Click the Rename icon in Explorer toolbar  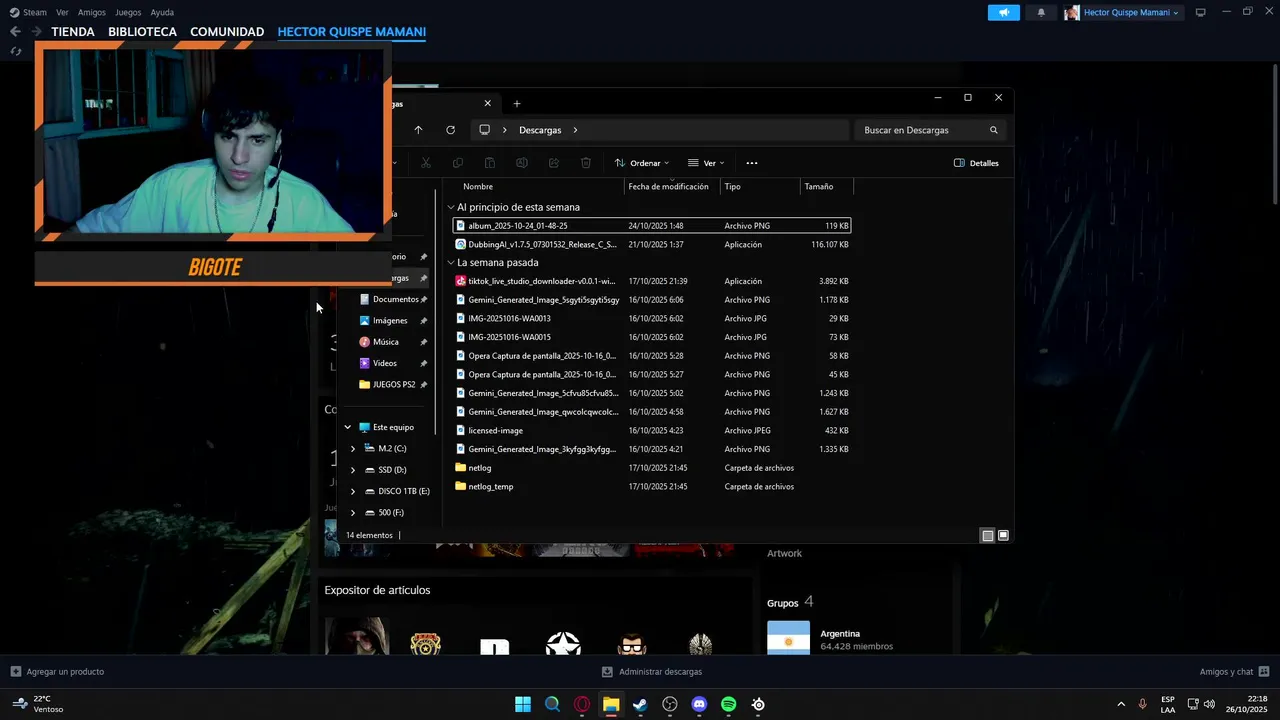tap(522, 163)
